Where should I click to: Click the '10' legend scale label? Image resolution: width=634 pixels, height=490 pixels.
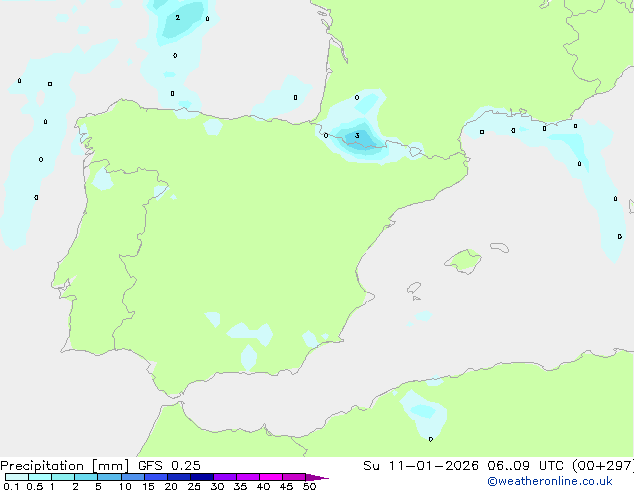[125, 486]
